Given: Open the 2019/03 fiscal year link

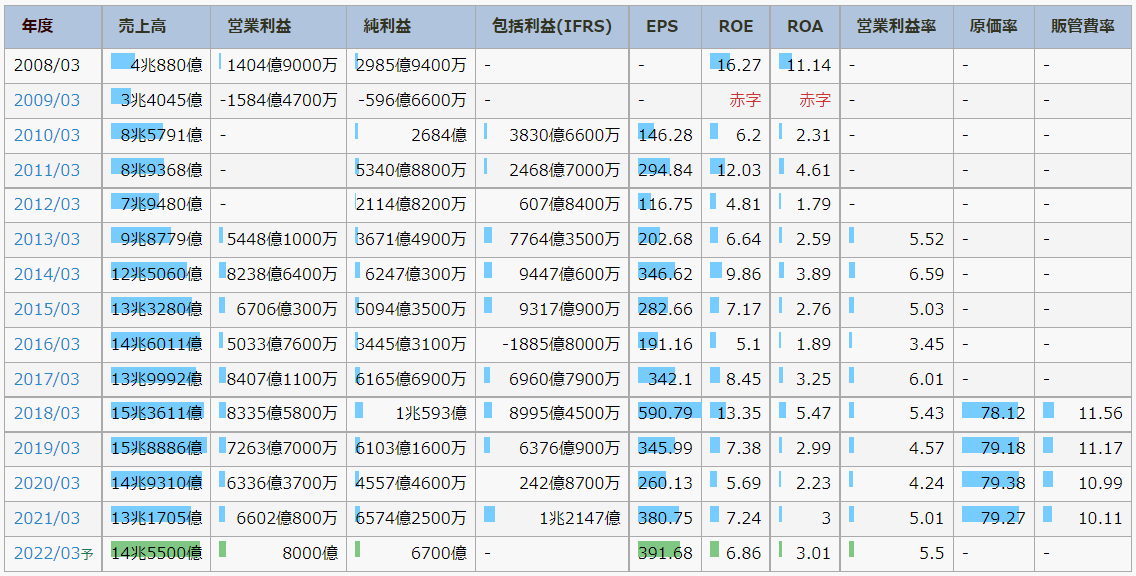Looking at the screenshot, I should [x=47, y=448].
